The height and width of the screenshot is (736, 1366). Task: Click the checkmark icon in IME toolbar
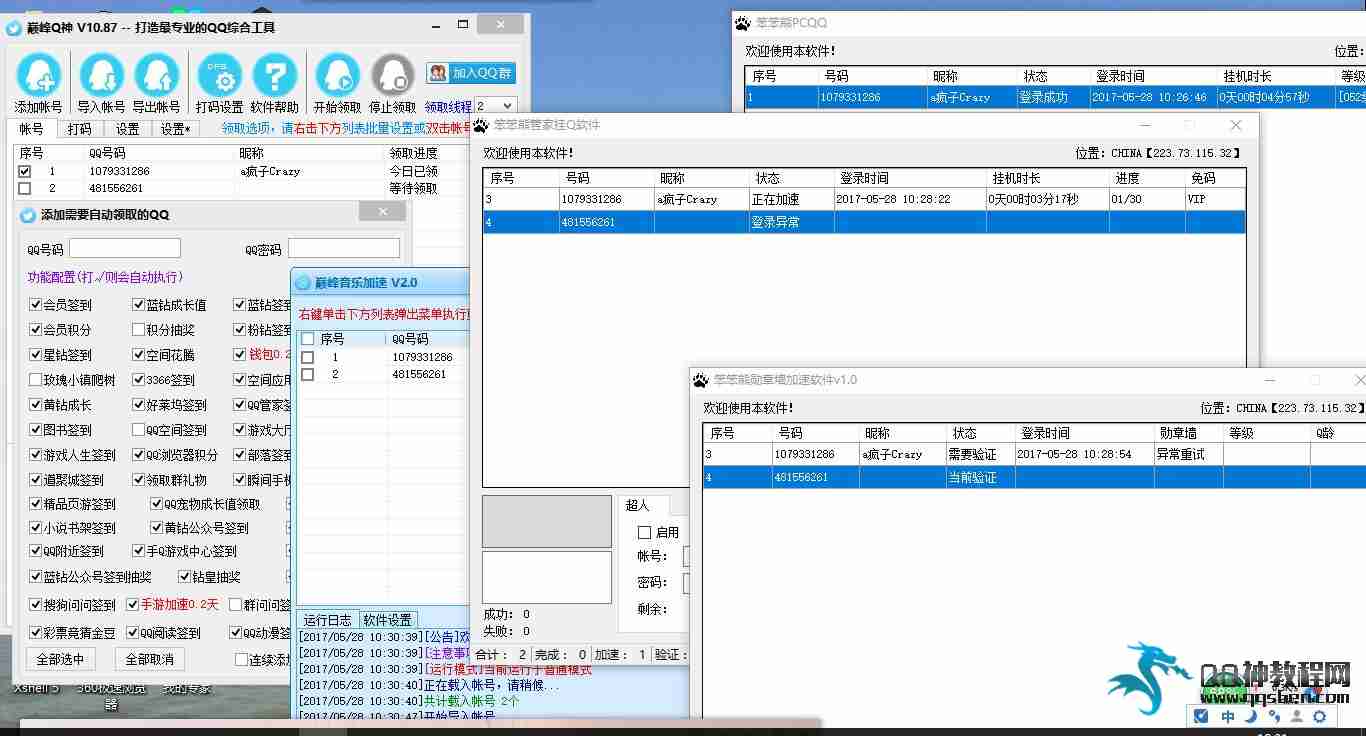1201,716
